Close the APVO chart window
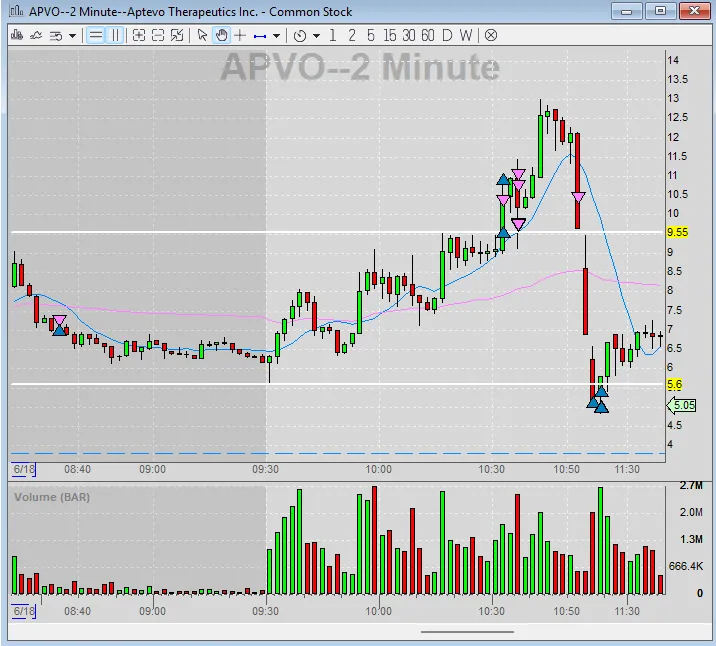This screenshot has width=716, height=646. coord(694,11)
